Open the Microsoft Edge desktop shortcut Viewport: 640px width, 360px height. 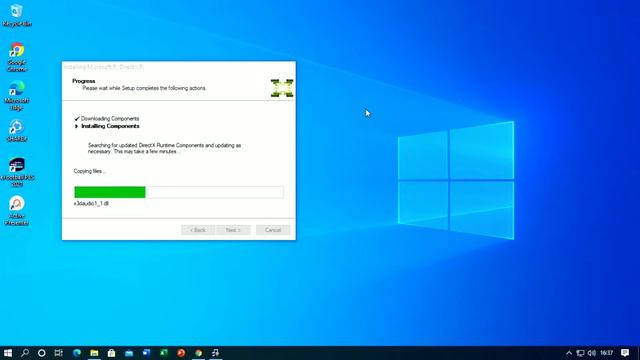16,96
